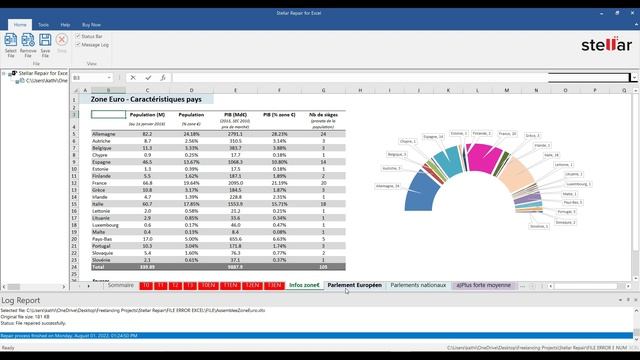Click the formula bar confirm checkmark icon

(x=148, y=78)
